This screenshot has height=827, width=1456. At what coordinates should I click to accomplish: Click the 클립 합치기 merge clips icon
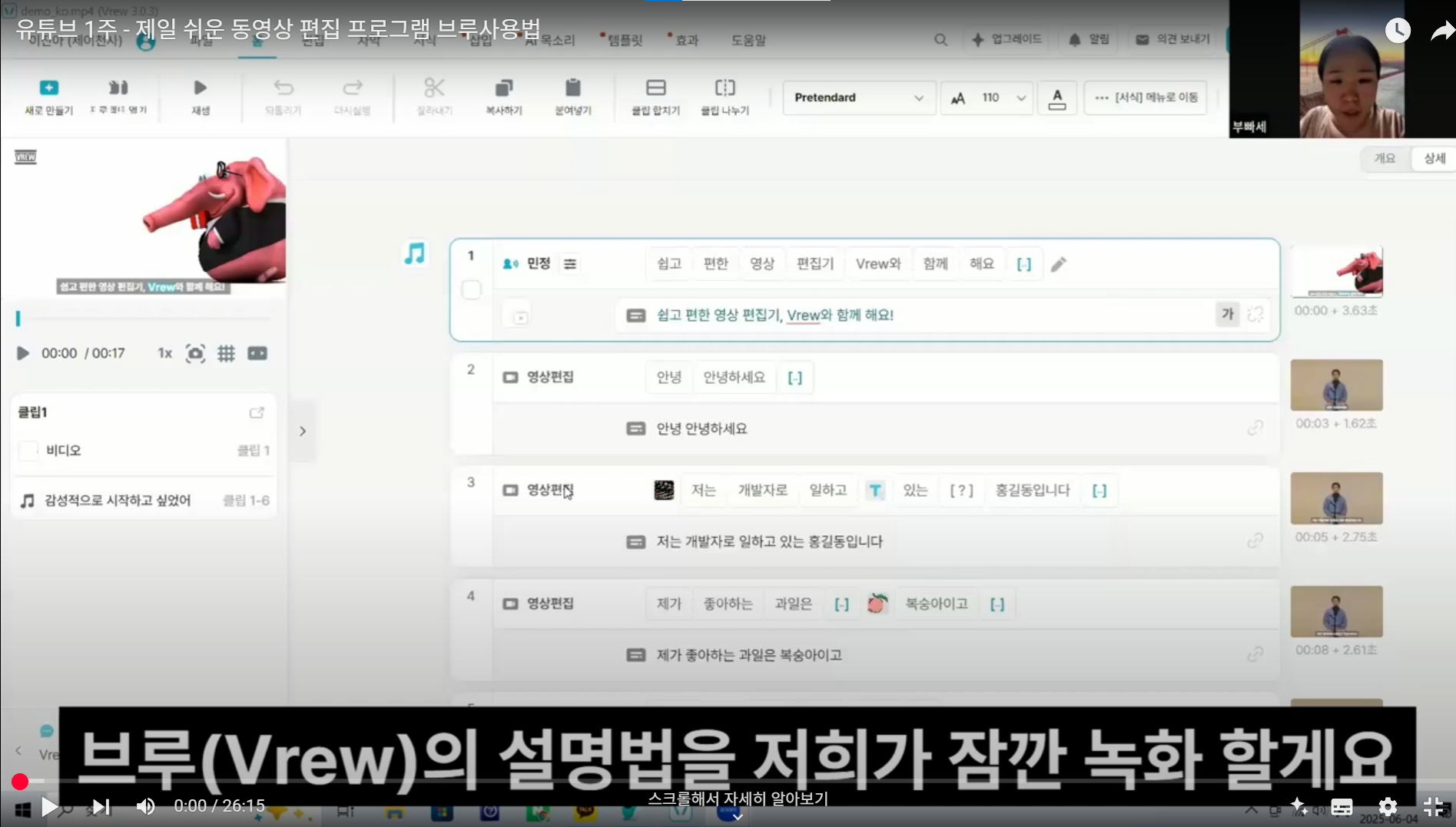click(656, 88)
